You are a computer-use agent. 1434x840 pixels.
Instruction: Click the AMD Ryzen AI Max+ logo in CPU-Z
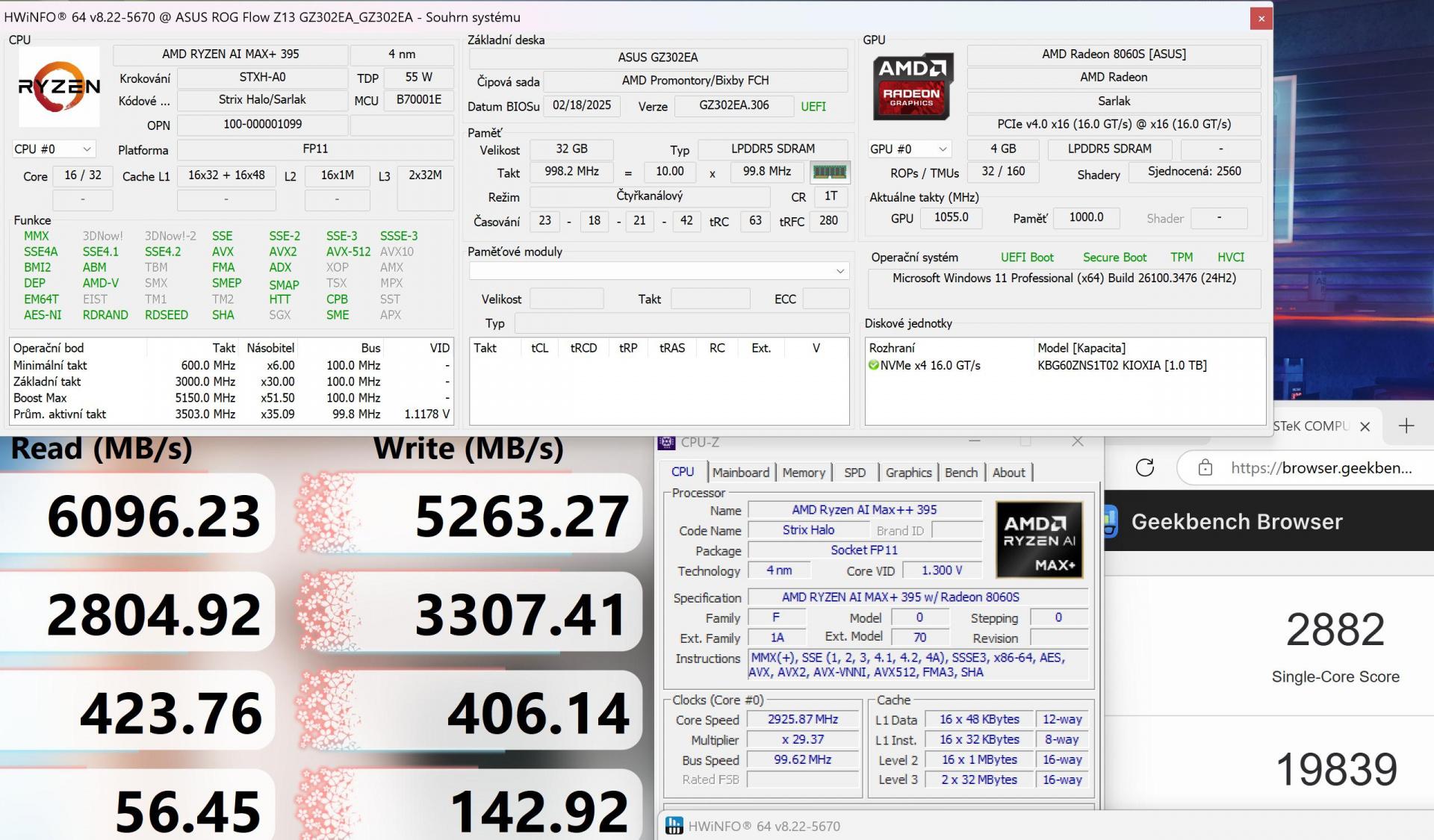pyautogui.click(x=1039, y=540)
